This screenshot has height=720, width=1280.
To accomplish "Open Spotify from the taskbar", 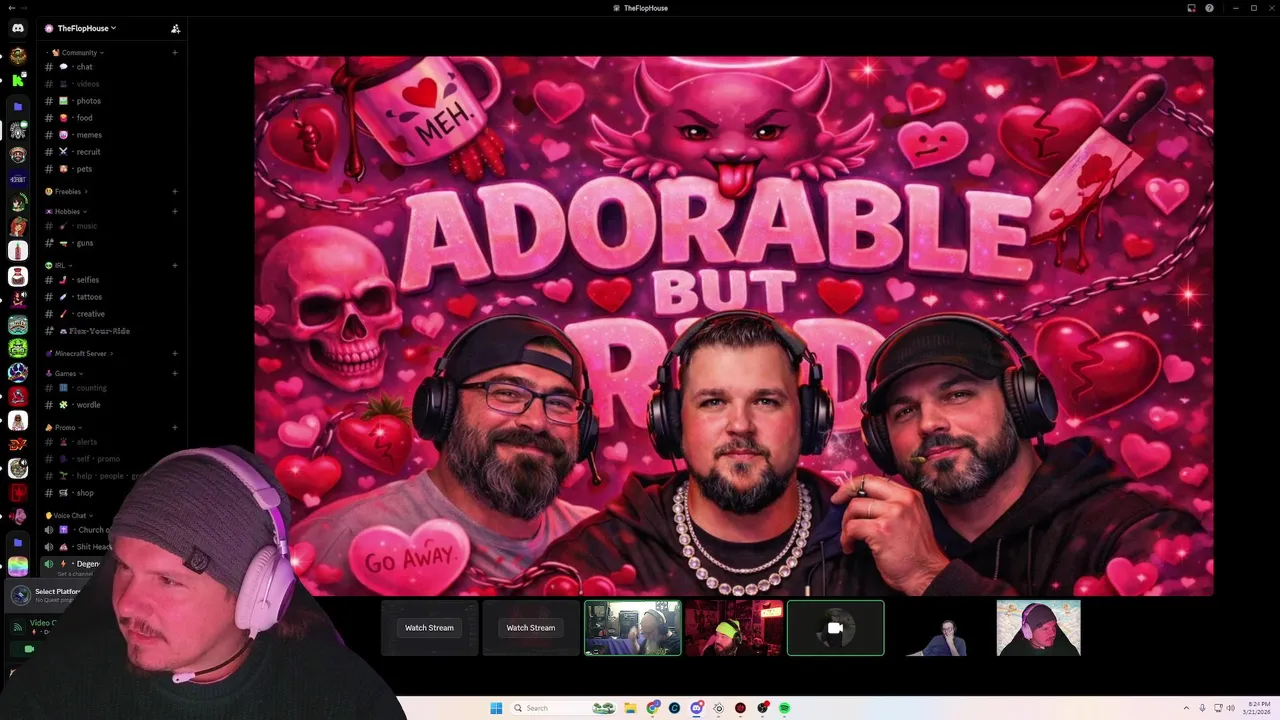I will tap(784, 708).
